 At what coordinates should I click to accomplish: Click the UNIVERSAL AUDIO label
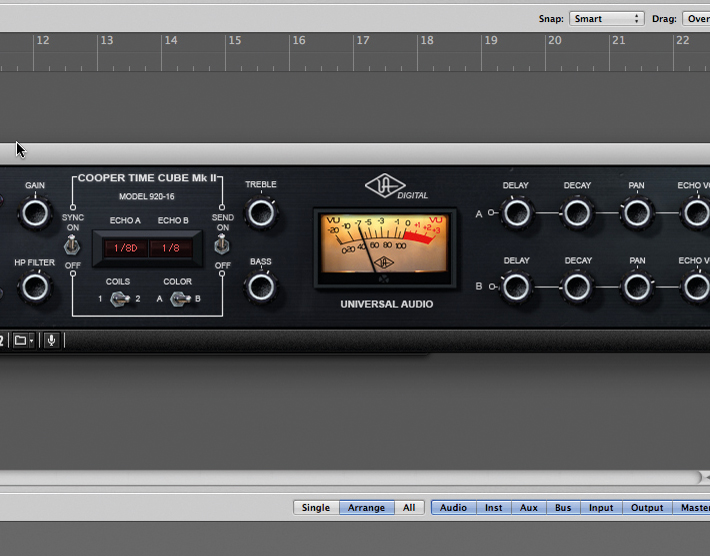pos(387,304)
